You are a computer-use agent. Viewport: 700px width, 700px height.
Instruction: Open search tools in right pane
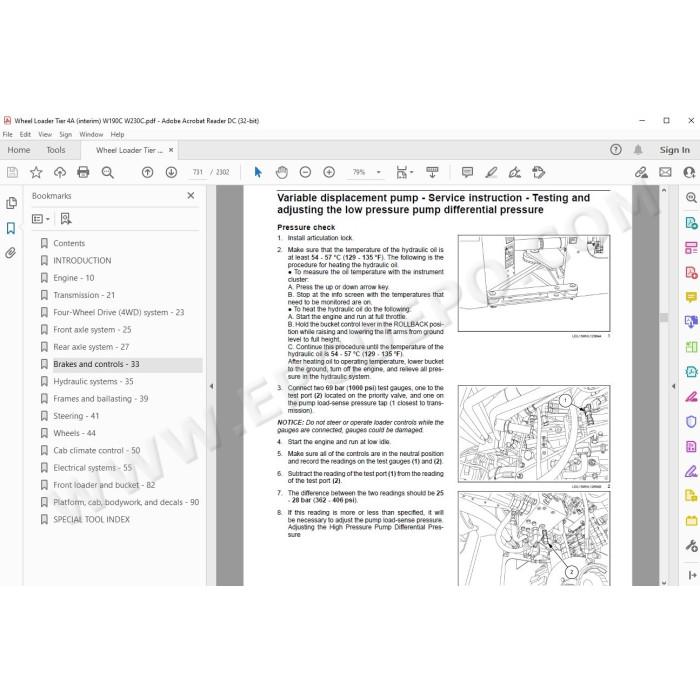[x=691, y=197]
